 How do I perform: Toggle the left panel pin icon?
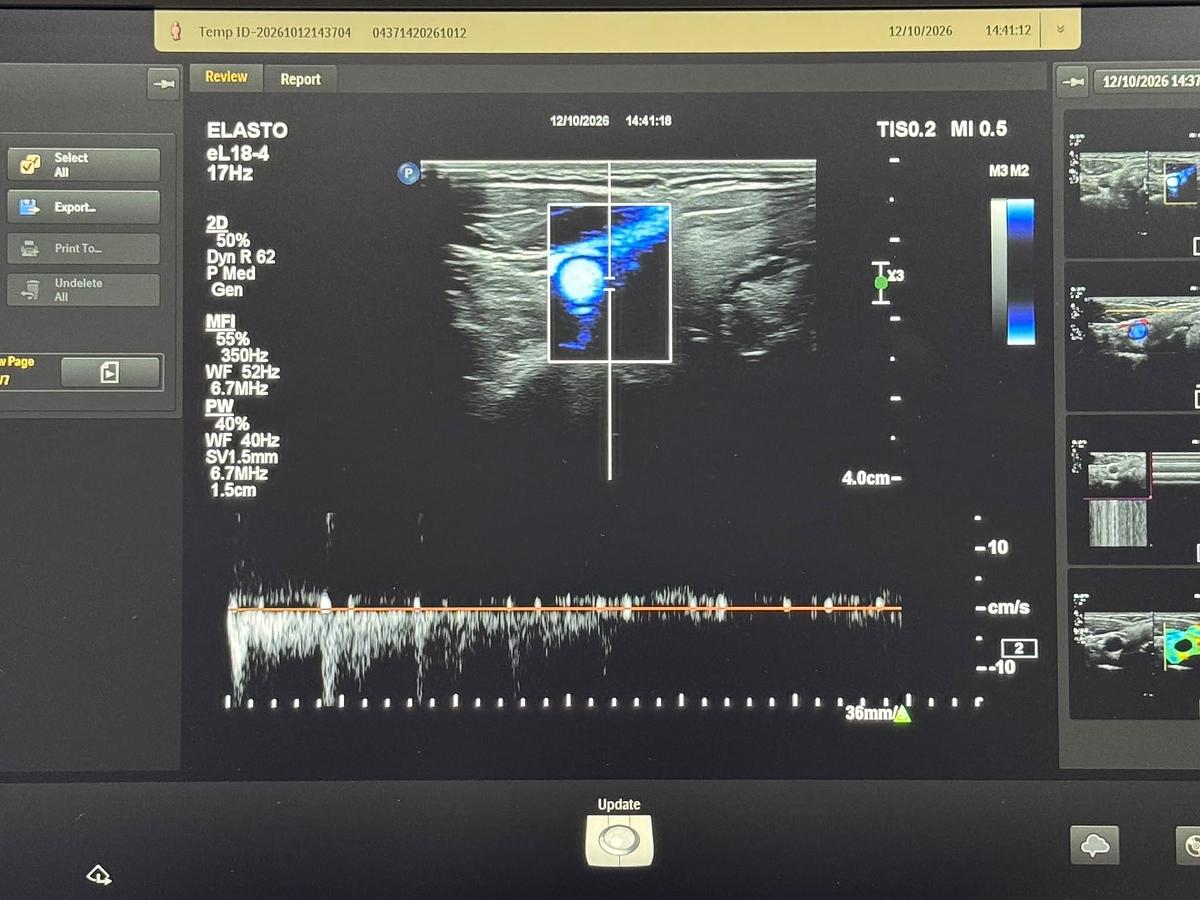[162, 83]
